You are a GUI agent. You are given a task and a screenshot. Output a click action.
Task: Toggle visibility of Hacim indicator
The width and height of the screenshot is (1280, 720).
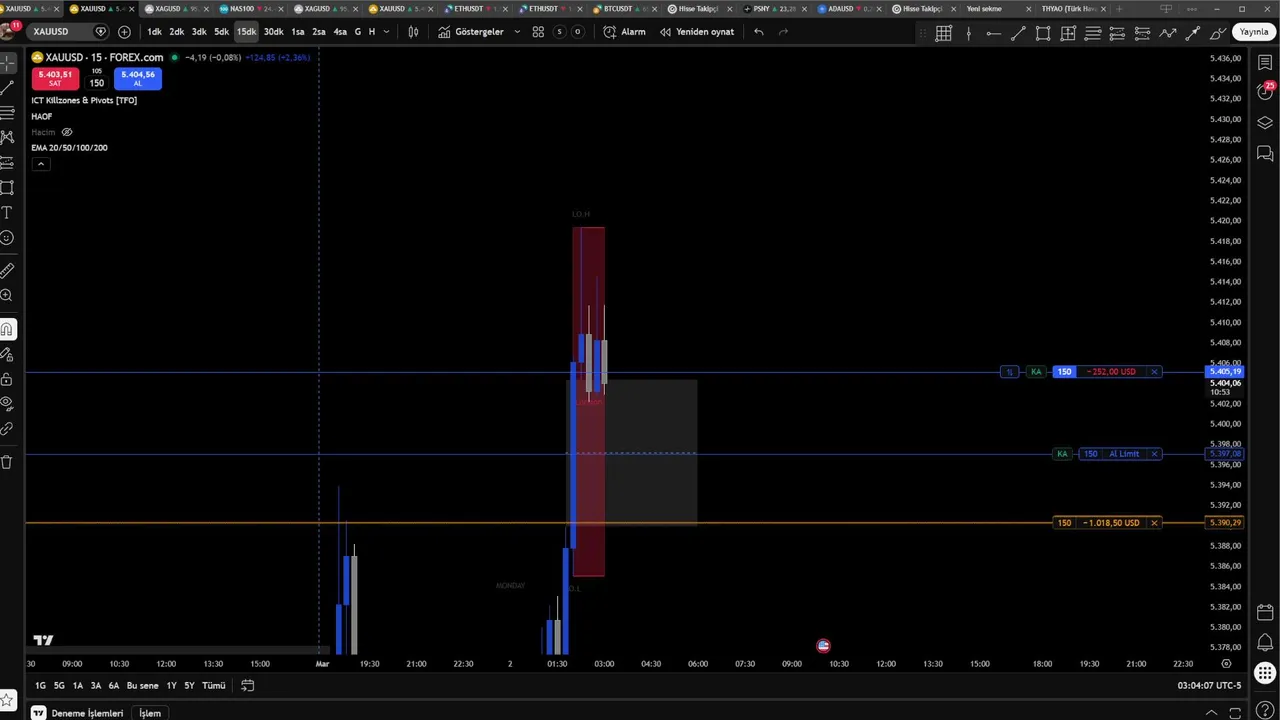(67, 132)
